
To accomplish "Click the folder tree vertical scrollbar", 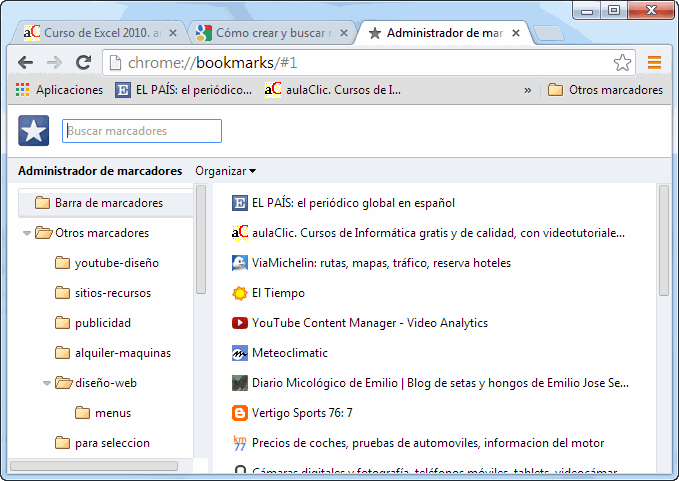I will [200, 239].
